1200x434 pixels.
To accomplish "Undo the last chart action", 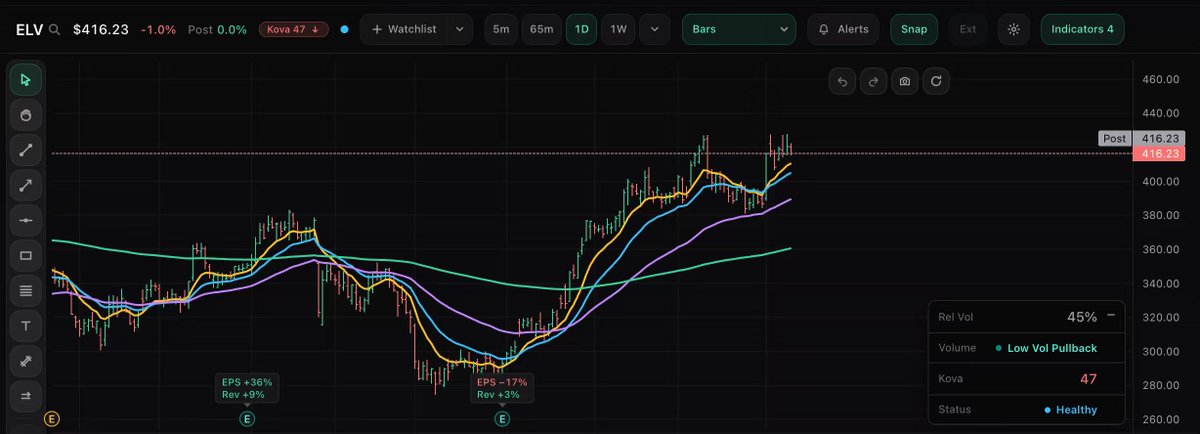I will 842,82.
